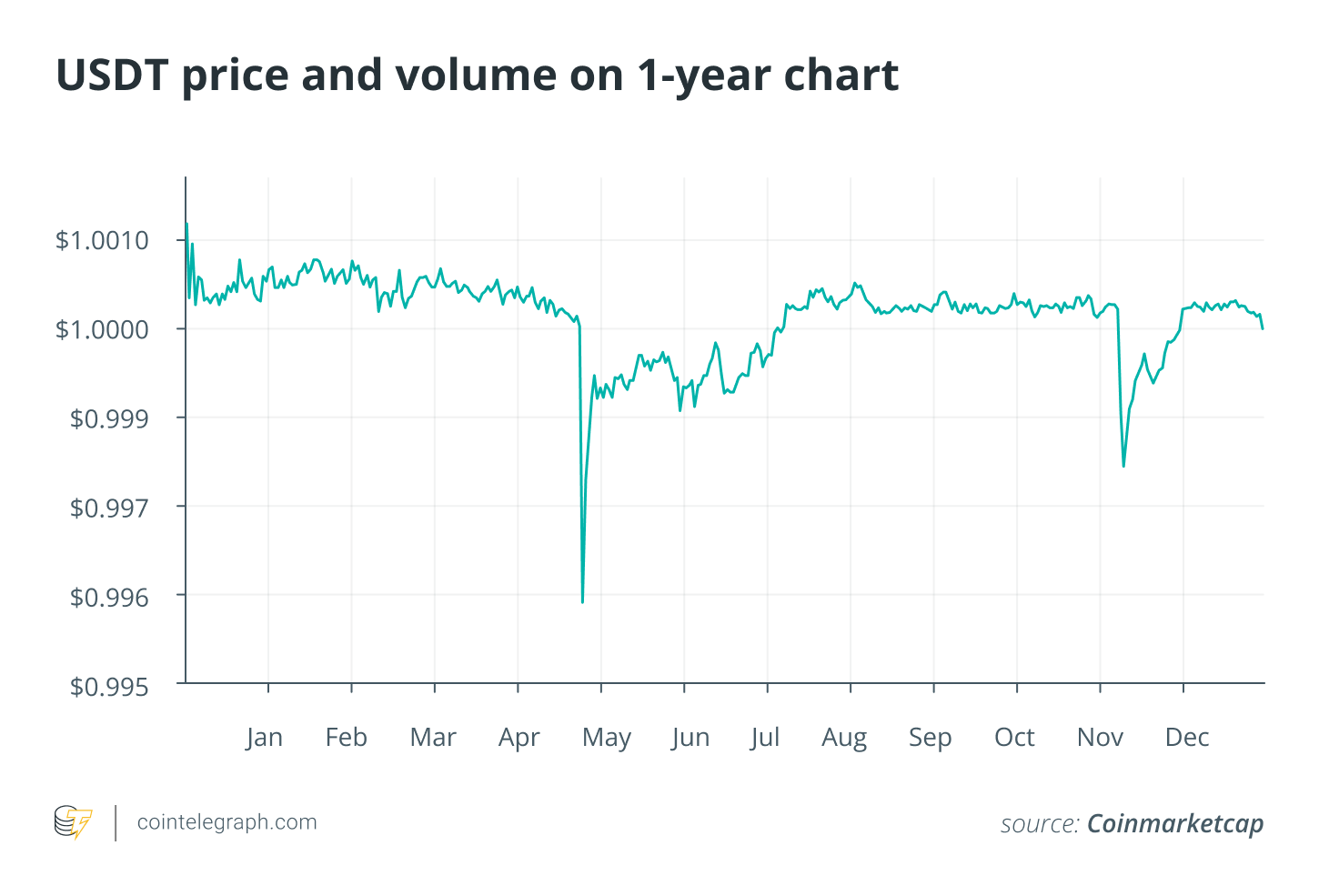Click the Cointelegraph coin logo icon
Screen dimensions: 1319x896
coord(73,821)
